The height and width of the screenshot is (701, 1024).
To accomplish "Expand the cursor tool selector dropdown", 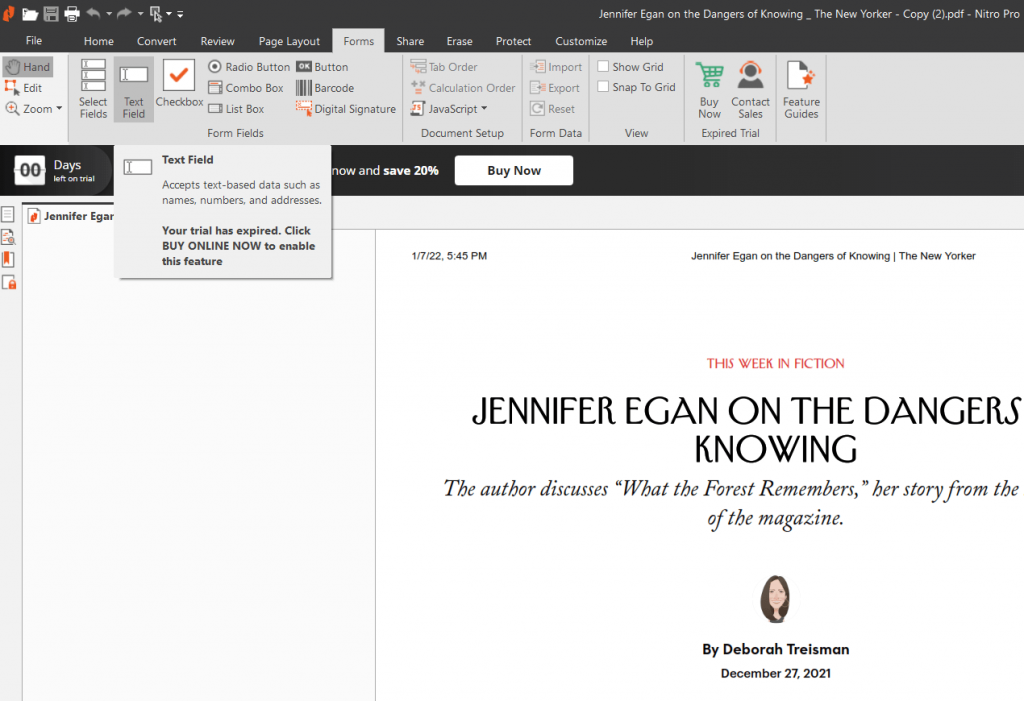I will [168, 14].
